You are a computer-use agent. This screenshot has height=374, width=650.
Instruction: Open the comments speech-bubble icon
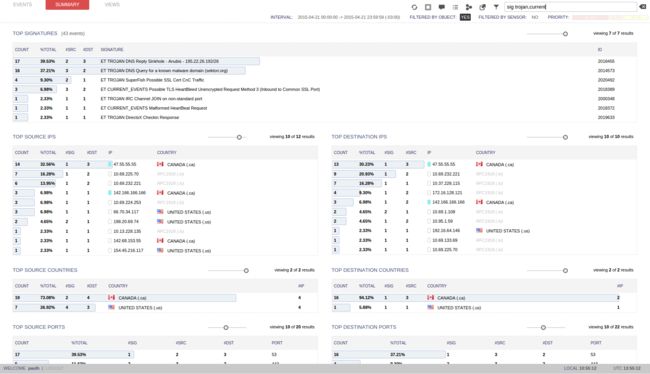click(x=441, y=7)
